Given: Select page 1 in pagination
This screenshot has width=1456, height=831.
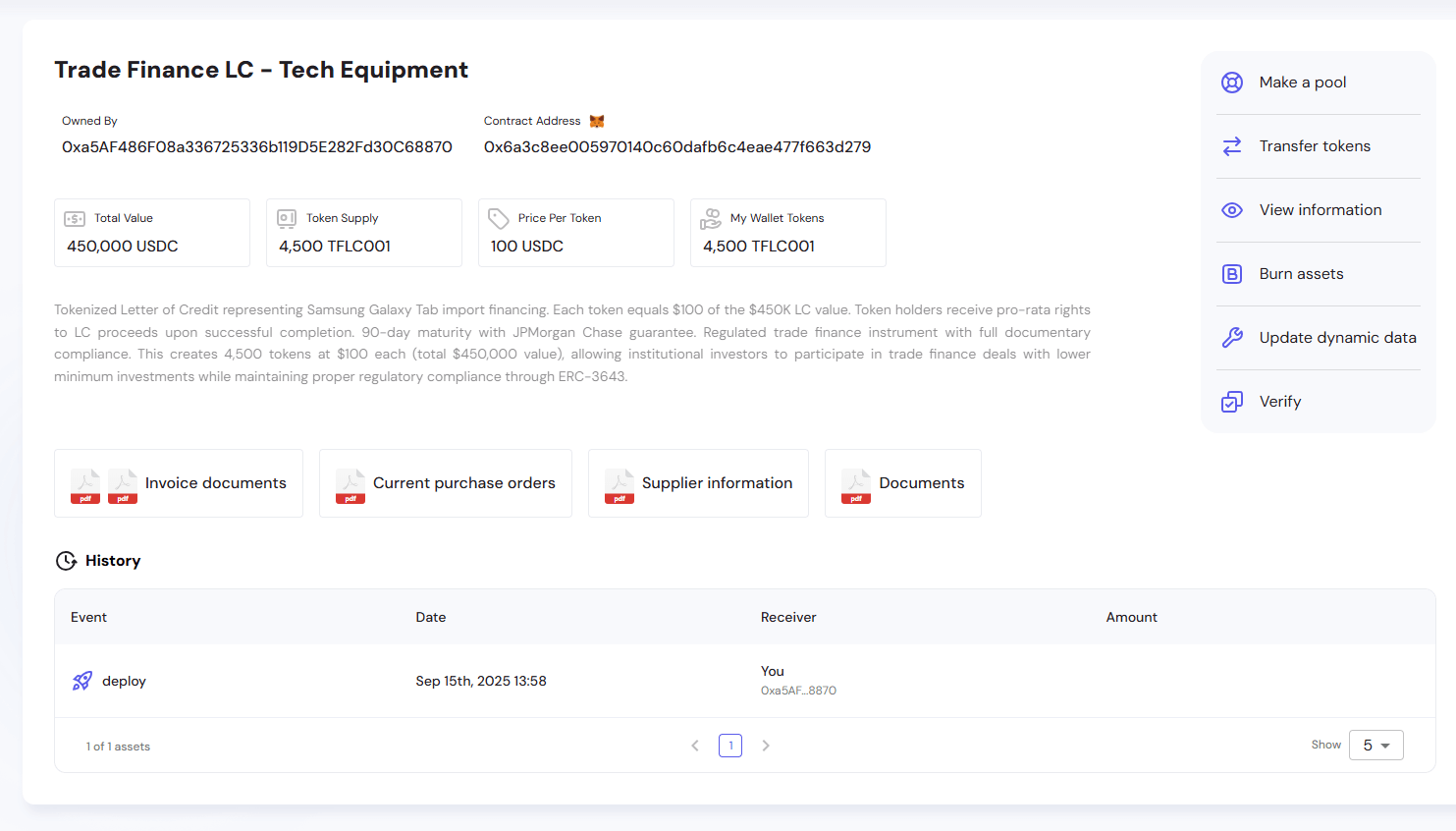Looking at the screenshot, I should [730, 746].
